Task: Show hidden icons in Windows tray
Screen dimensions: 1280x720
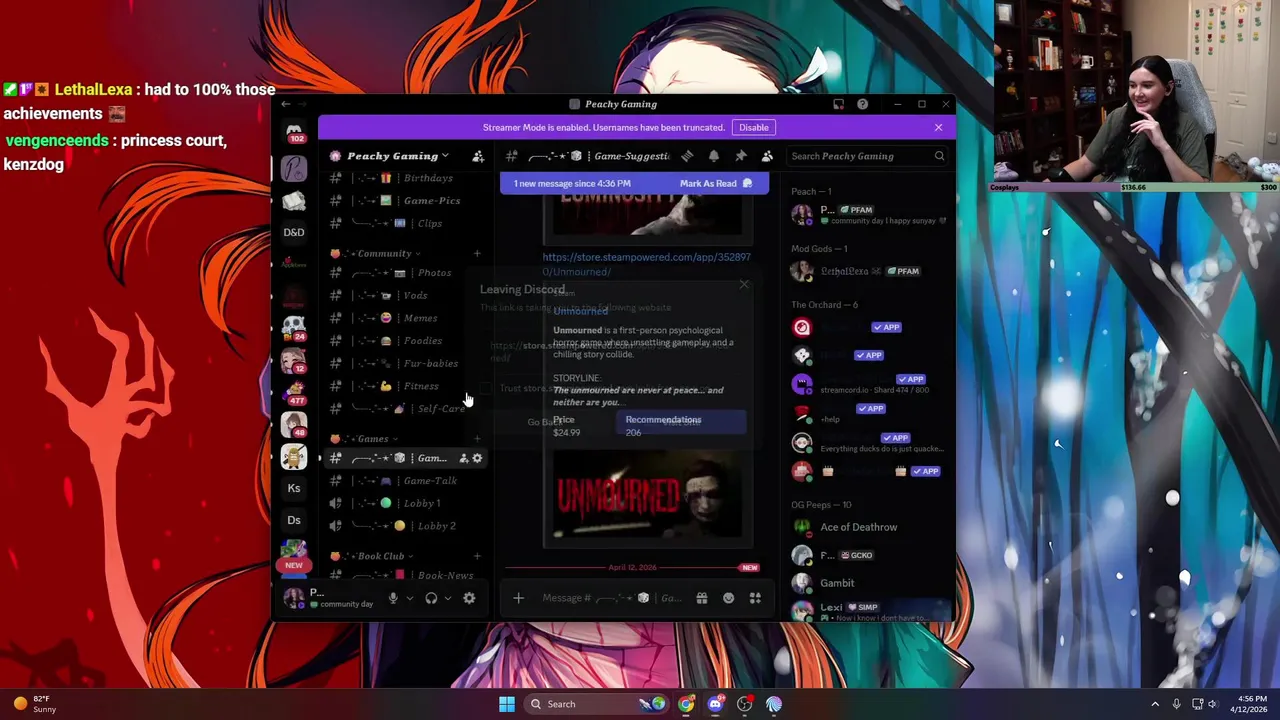Action: 1155,704
